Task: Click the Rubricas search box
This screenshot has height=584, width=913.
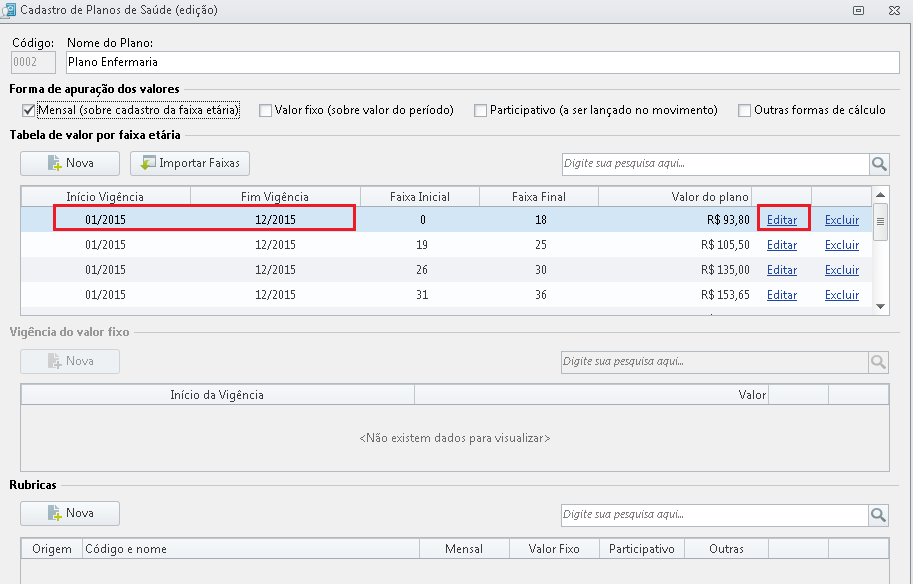Action: (x=715, y=515)
